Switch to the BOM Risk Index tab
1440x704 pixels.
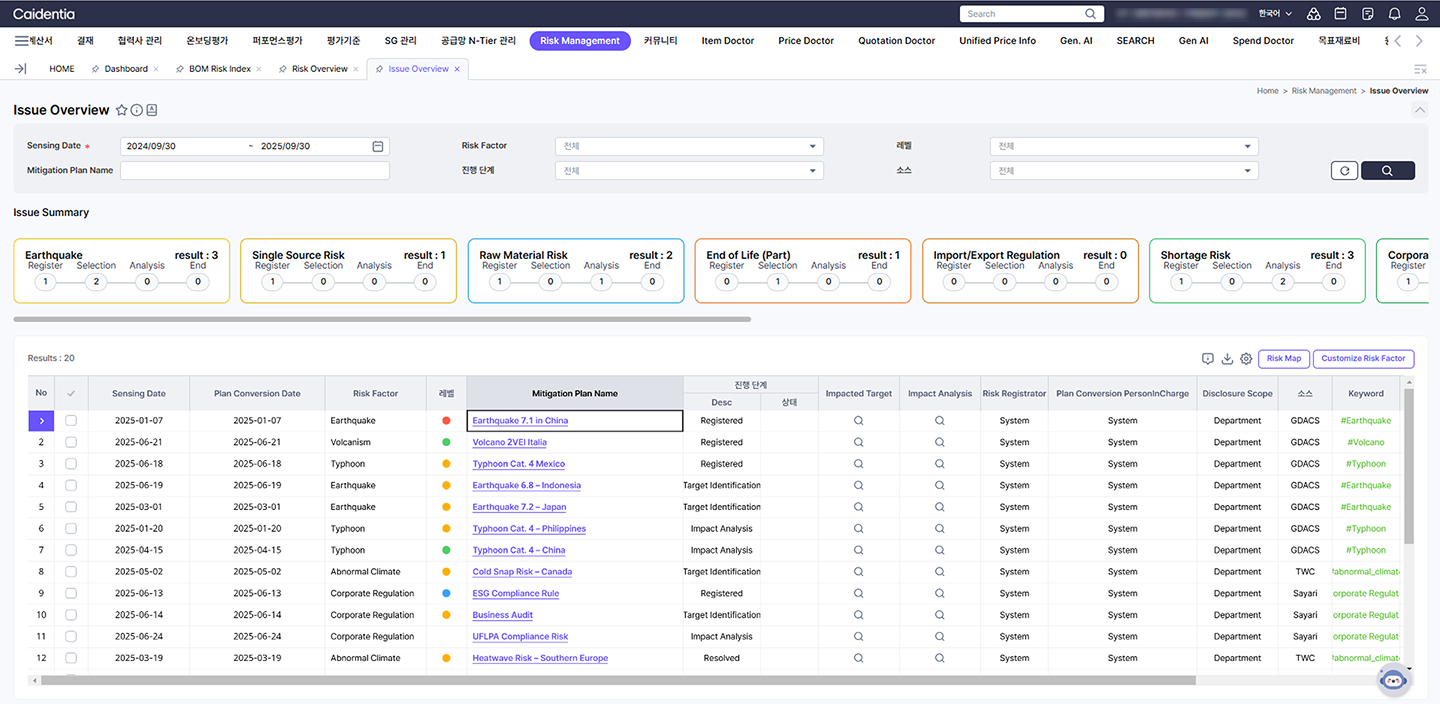click(x=219, y=69)
